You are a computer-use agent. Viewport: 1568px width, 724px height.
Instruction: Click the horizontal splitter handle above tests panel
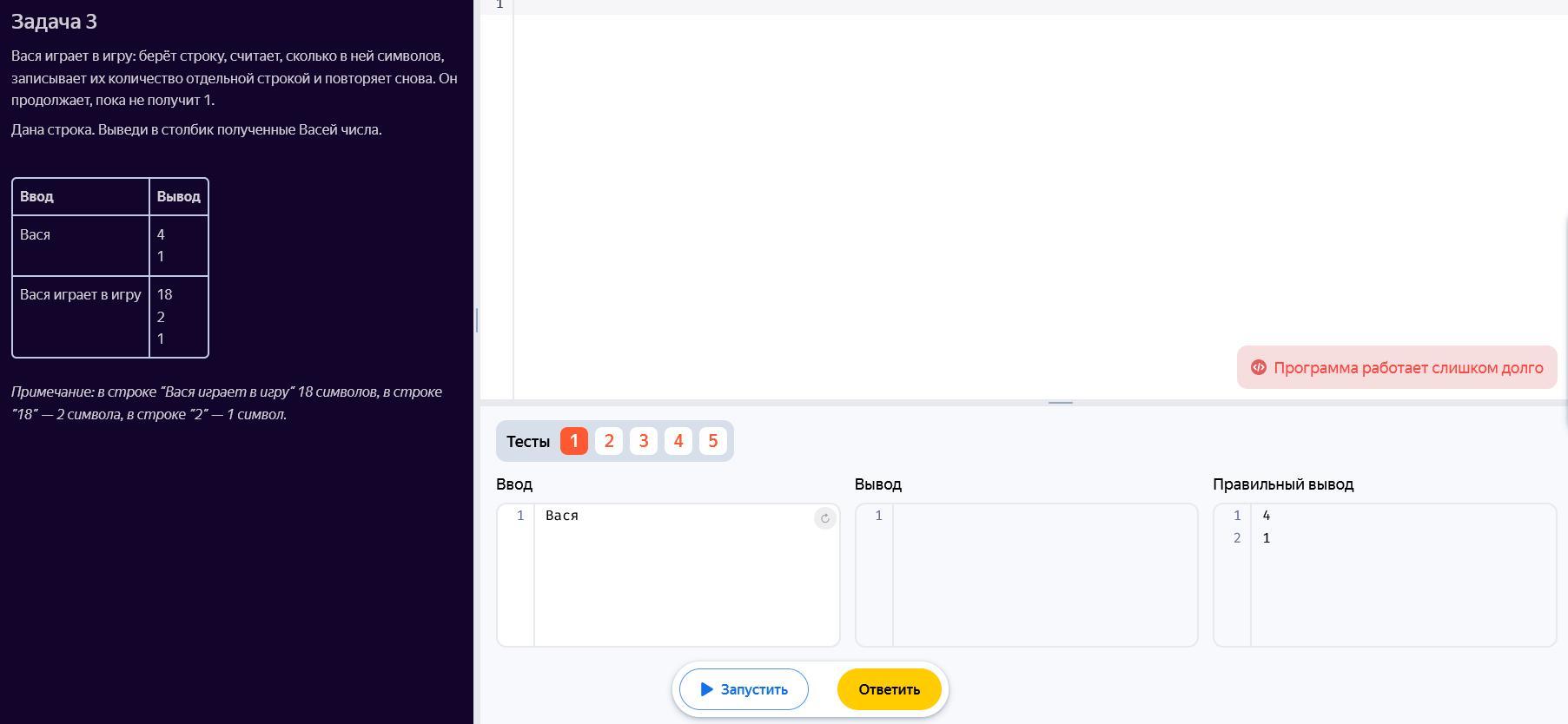1061,403
